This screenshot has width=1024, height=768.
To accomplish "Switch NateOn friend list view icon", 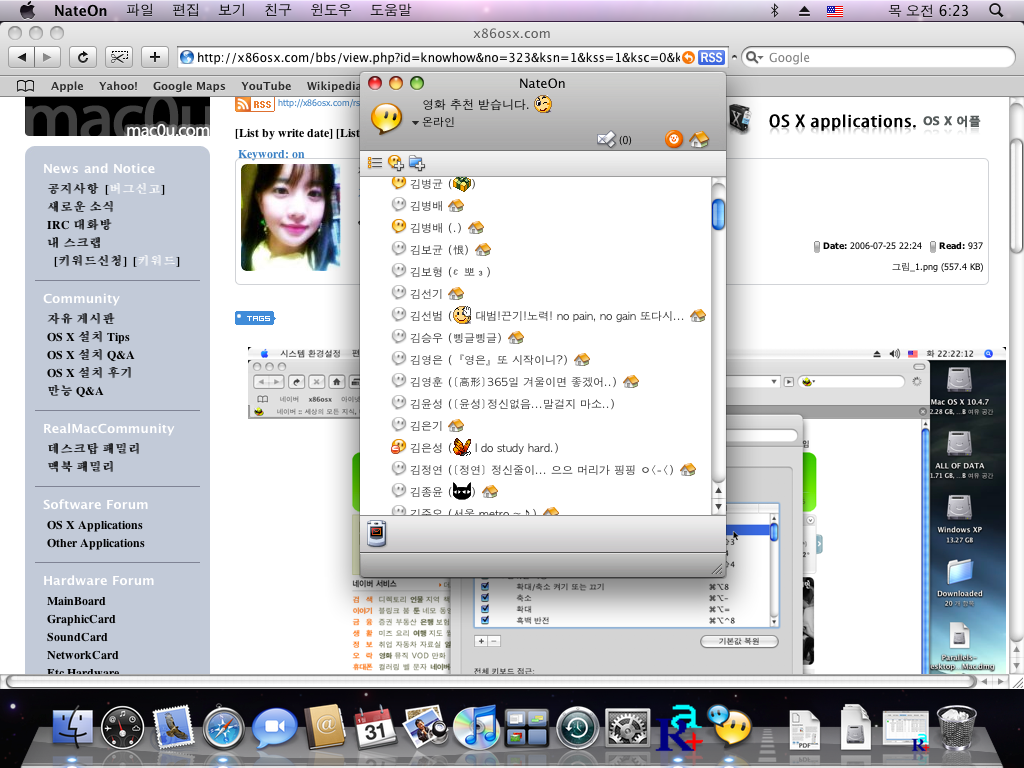I will click(x=375, y=163).
